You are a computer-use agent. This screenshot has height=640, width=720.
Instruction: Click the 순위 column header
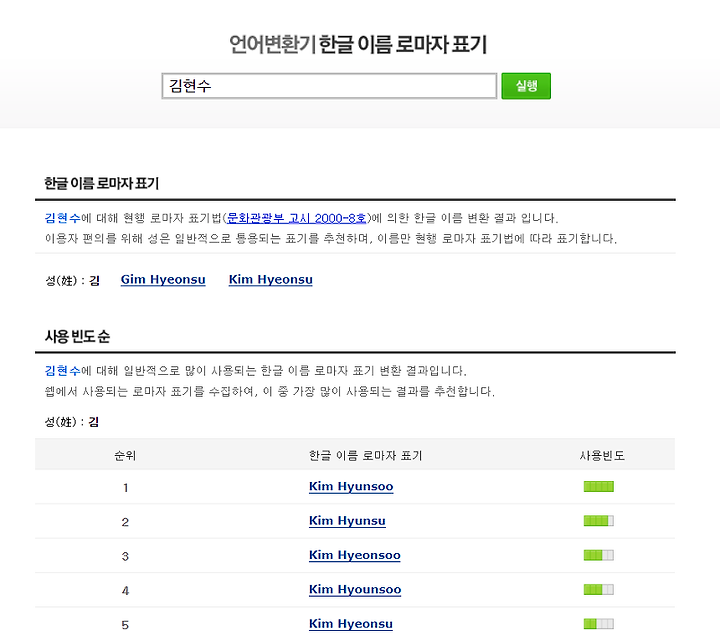[125, 455]
